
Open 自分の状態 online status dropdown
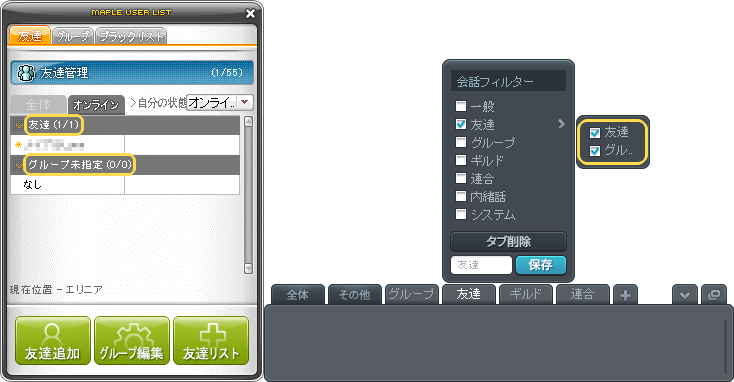tap(220, 103)
